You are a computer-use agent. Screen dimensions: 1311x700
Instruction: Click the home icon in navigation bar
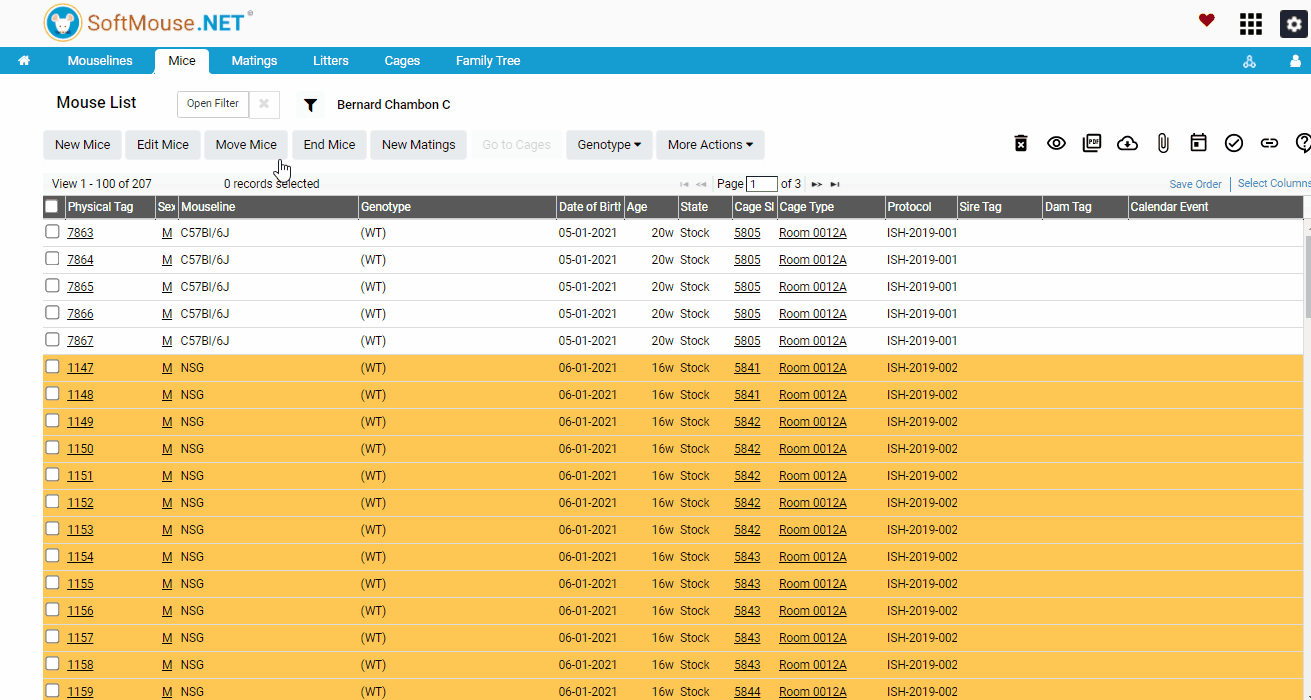click(24, 61)
